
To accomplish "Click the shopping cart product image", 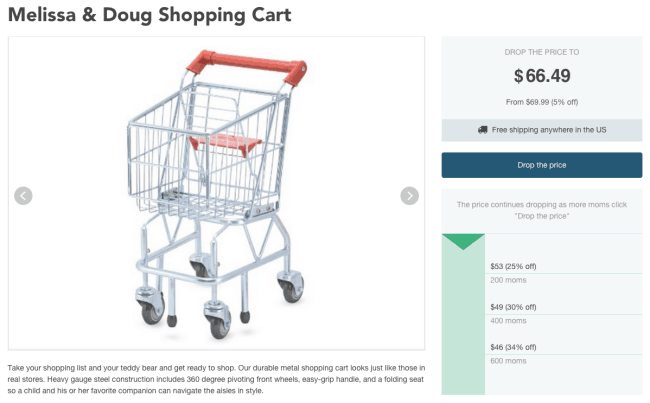I will [216, 193].
